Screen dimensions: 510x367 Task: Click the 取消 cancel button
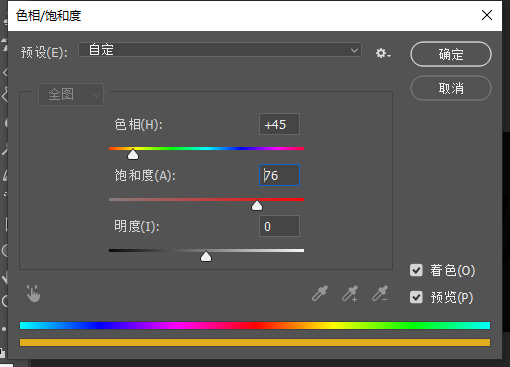coord(451,88)
